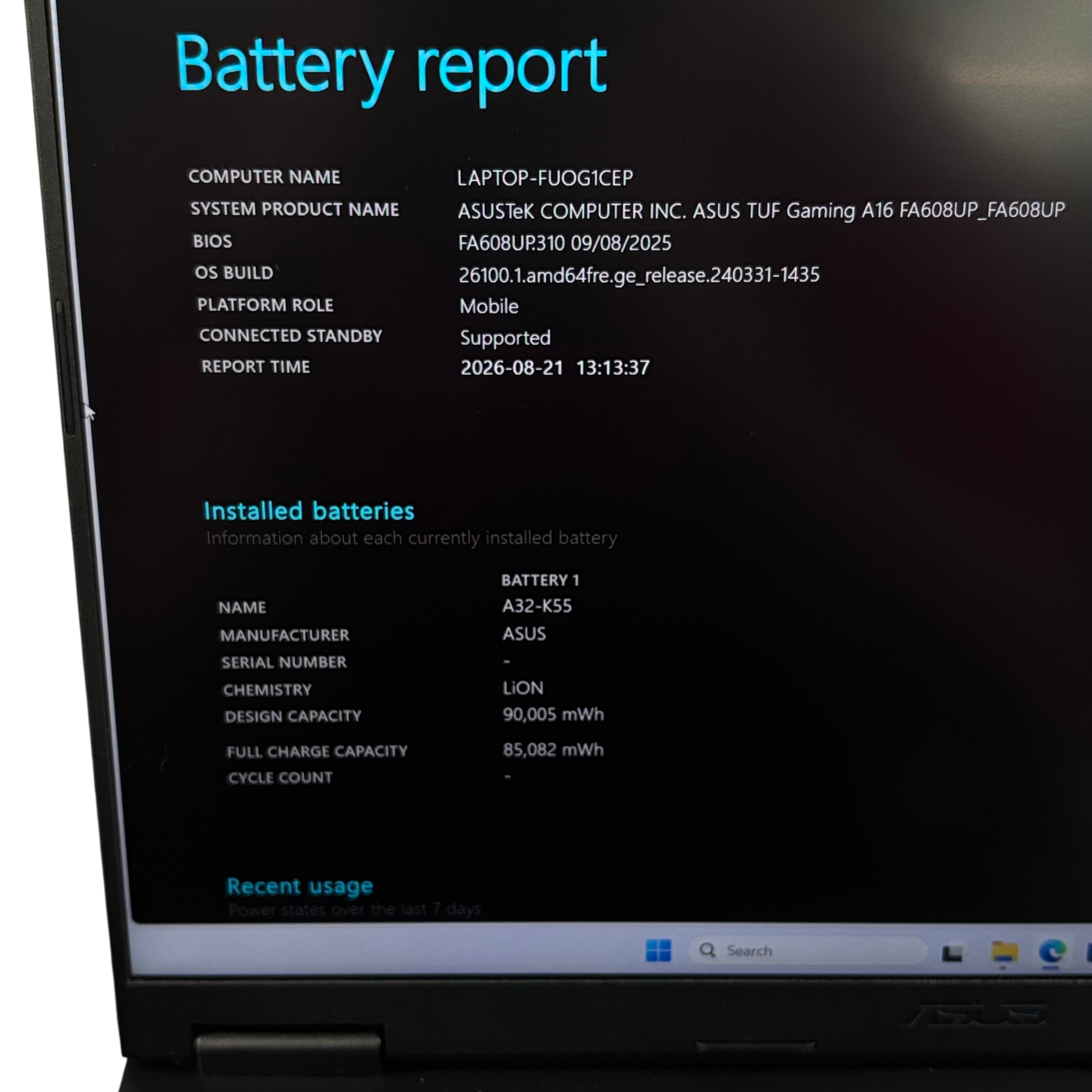
Task: Click the "SERIAL NUMBER" row label
Action: click(284, 662)
